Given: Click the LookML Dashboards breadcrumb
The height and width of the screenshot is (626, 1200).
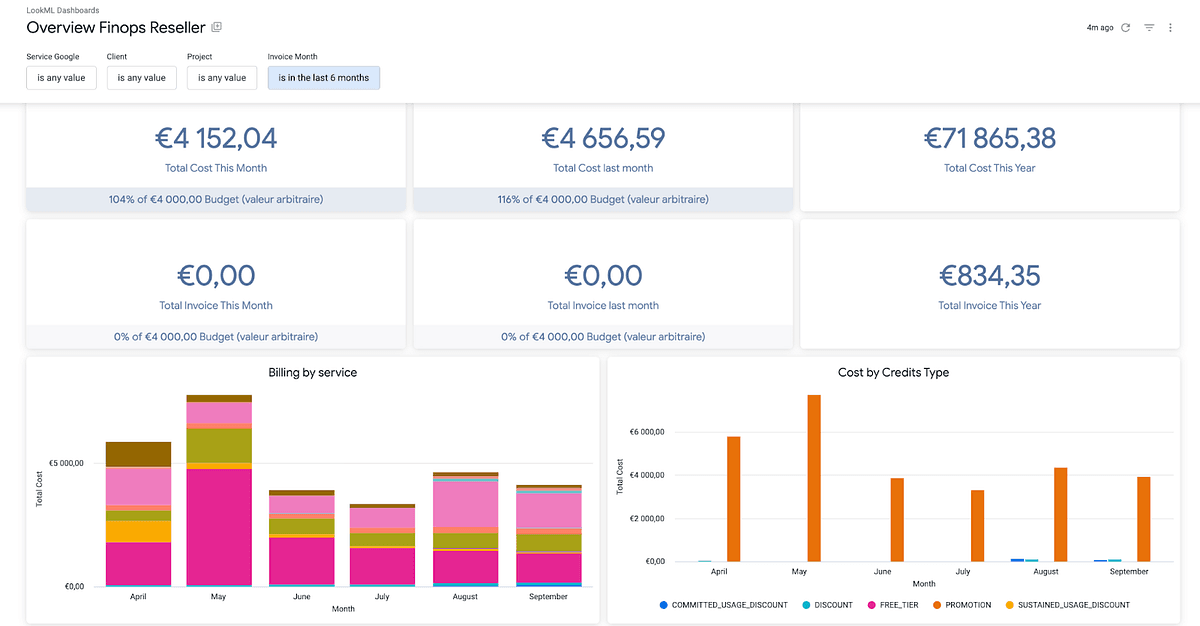Looking at the screenshot, I should (62, 10).
